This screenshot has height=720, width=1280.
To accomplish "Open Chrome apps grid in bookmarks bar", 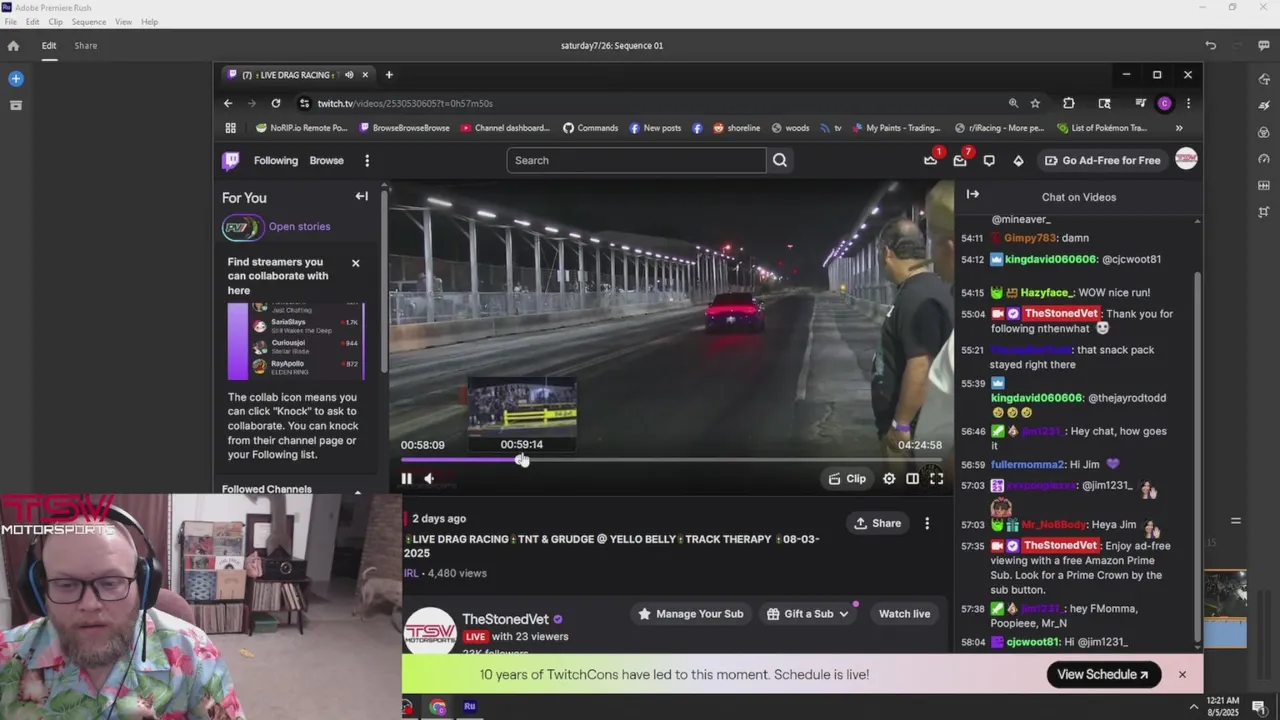I will [230, 128].
